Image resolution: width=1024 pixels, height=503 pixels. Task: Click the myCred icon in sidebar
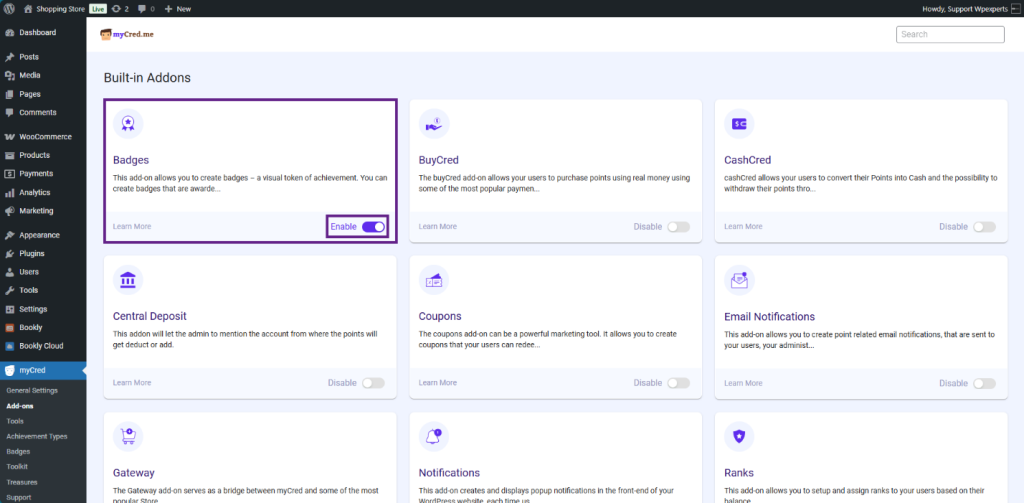(x=10, y=370)
